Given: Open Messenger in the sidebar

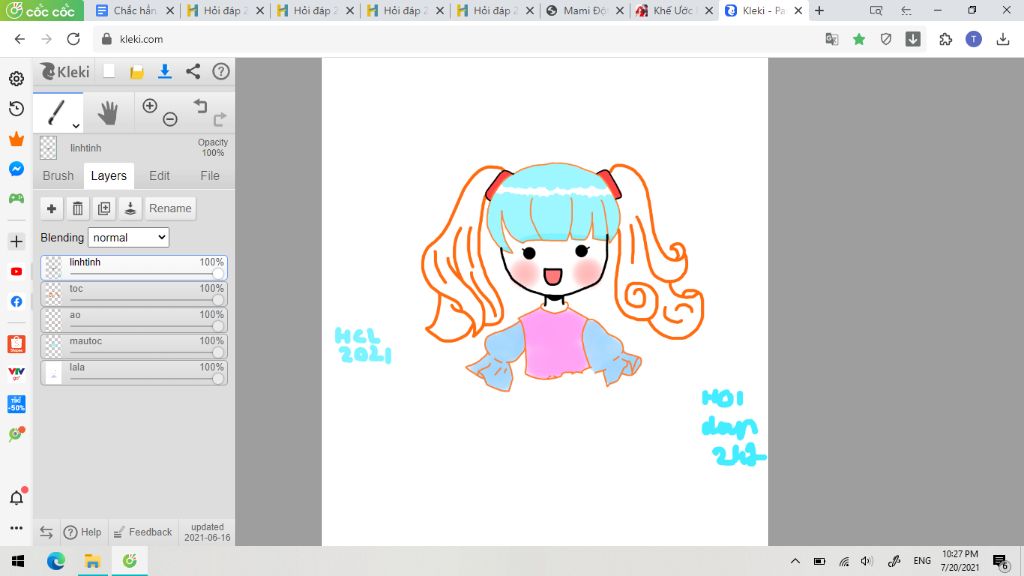Looking at the screenshot, I should coord(16,168).
